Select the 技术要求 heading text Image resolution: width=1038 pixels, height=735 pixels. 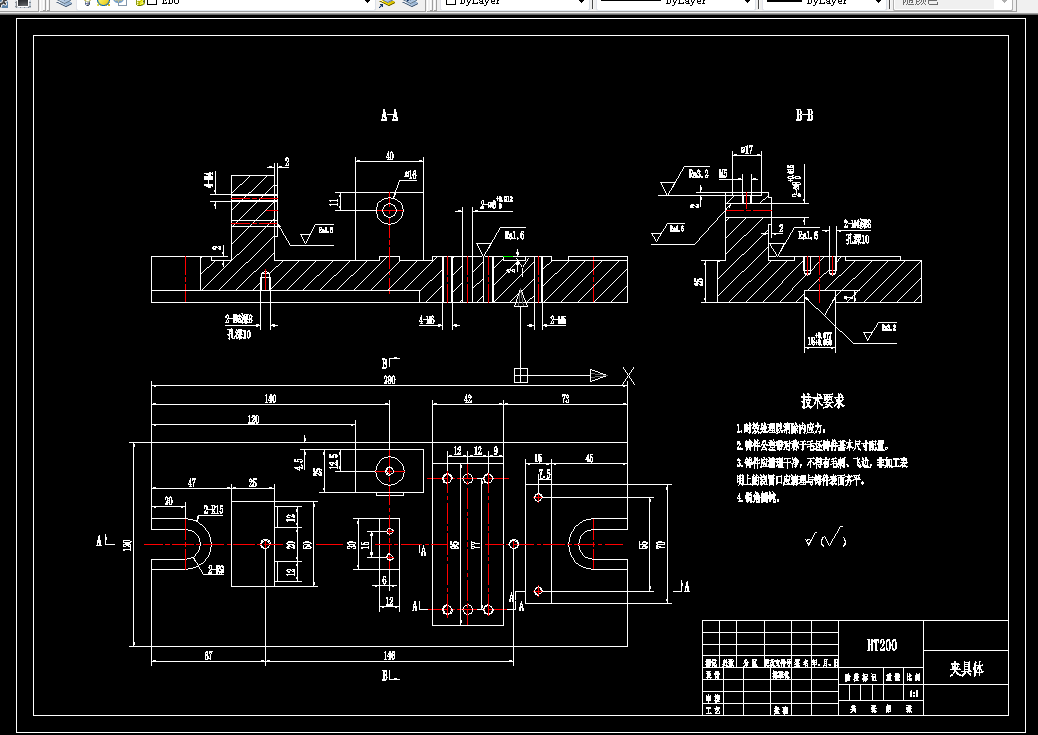click(823, 401)
